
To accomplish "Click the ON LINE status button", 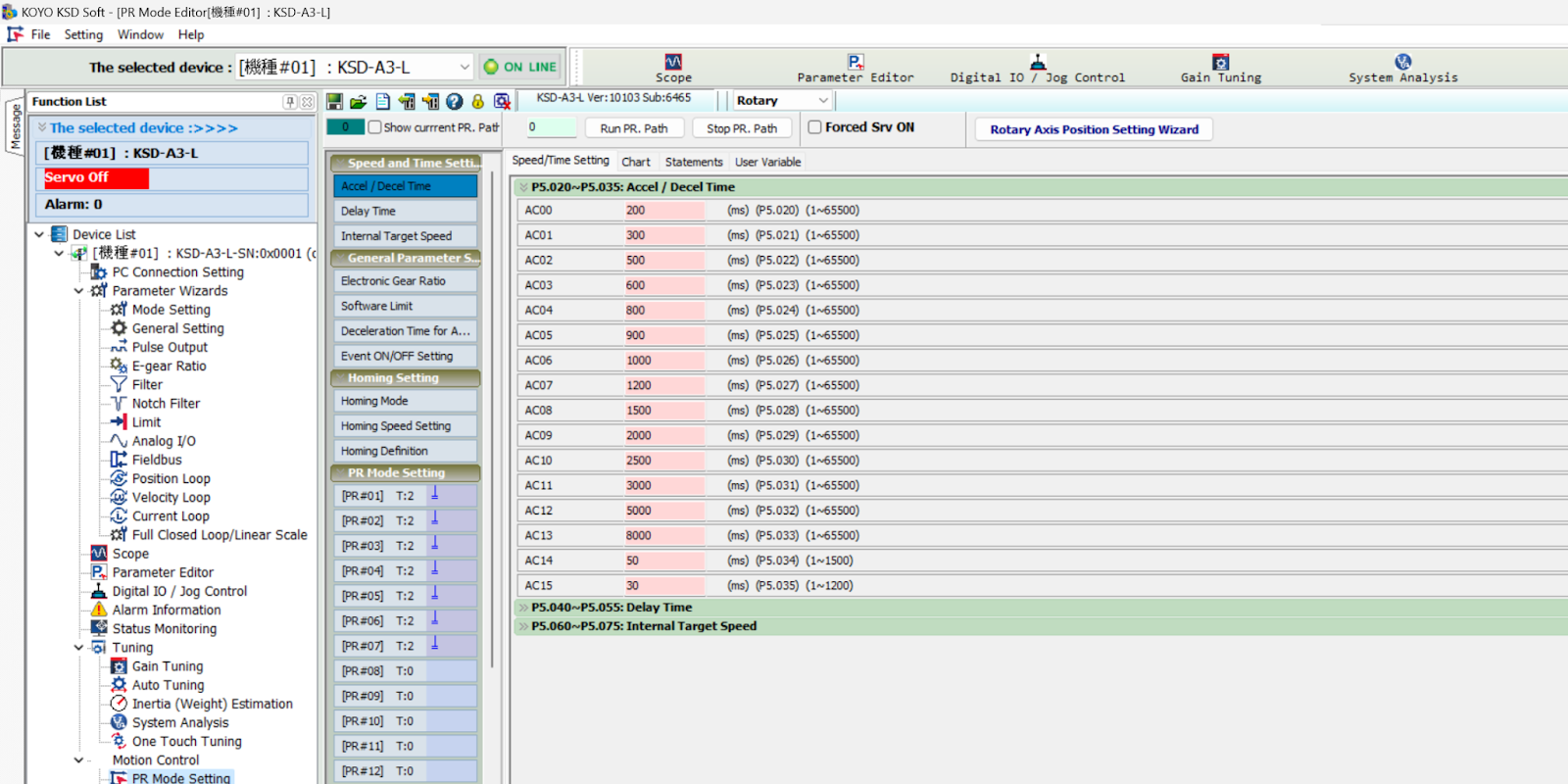I will 520,67.
